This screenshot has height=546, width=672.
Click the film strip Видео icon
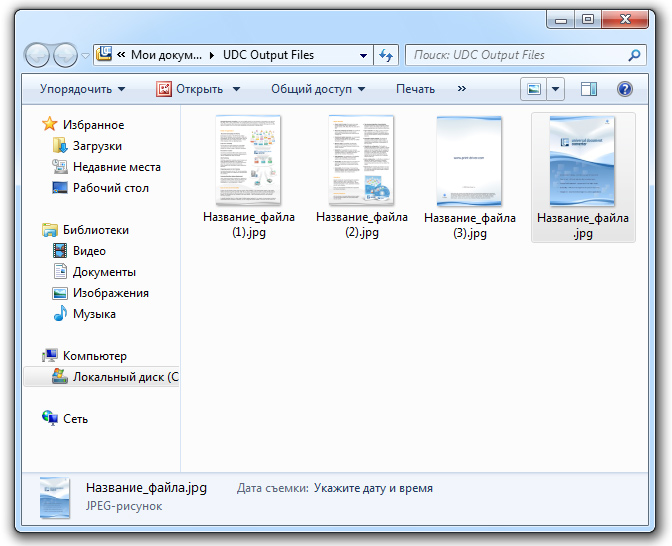coord(60,250)
